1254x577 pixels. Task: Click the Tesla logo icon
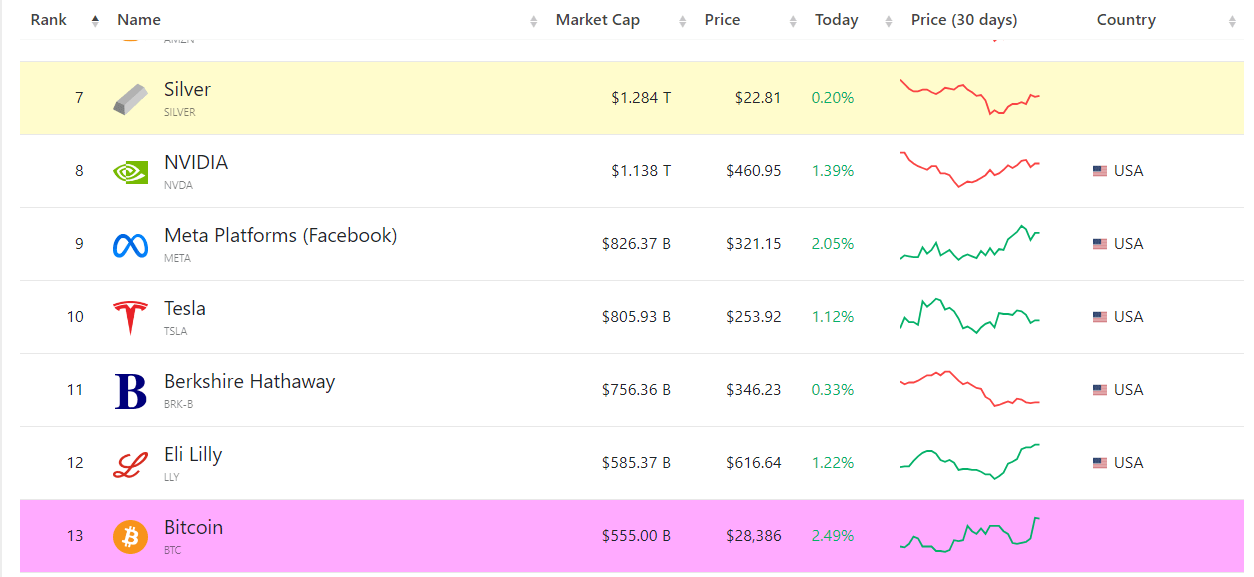coord(131,318)
